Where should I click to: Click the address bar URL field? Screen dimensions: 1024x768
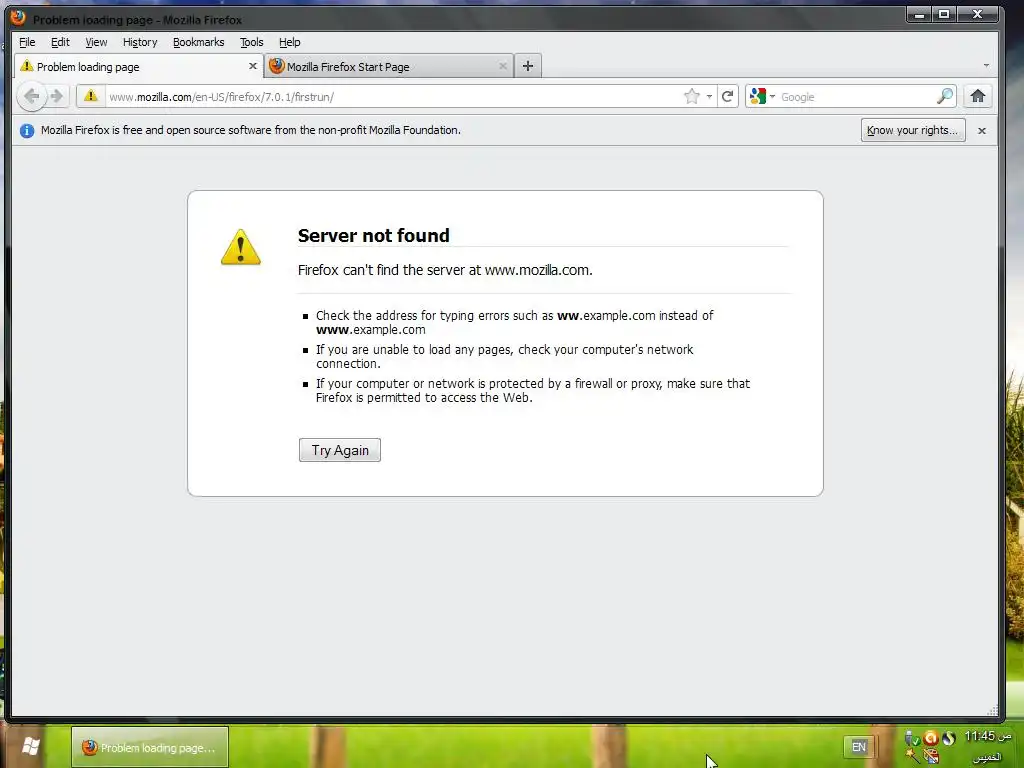click(392, 97)
